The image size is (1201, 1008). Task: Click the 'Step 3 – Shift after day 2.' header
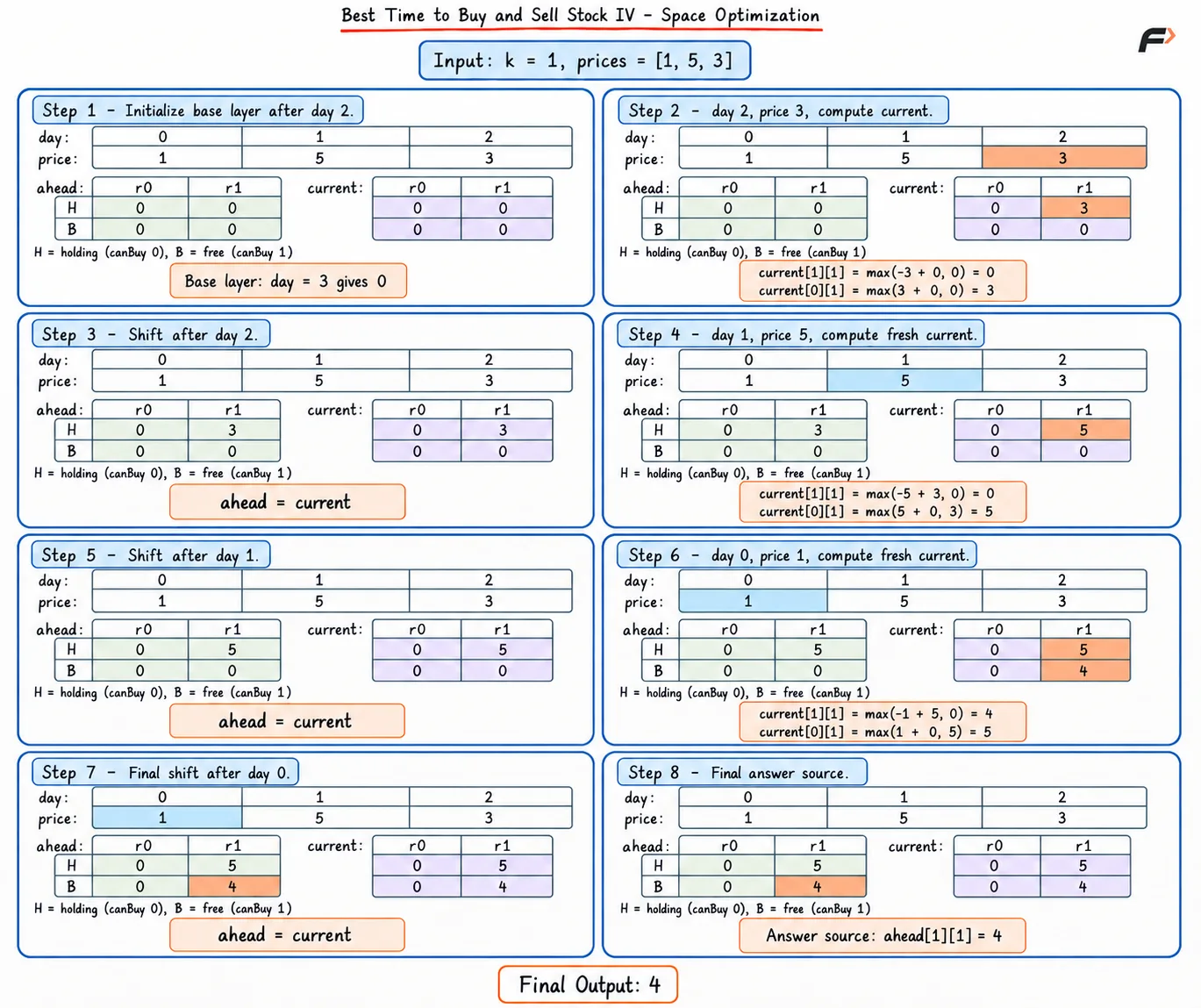tap(151, 334)
